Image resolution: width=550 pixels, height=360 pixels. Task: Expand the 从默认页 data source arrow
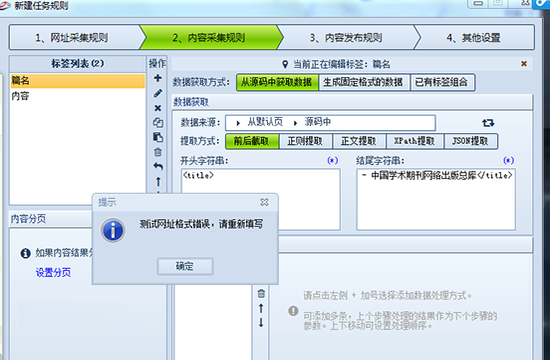pos(238,123)
